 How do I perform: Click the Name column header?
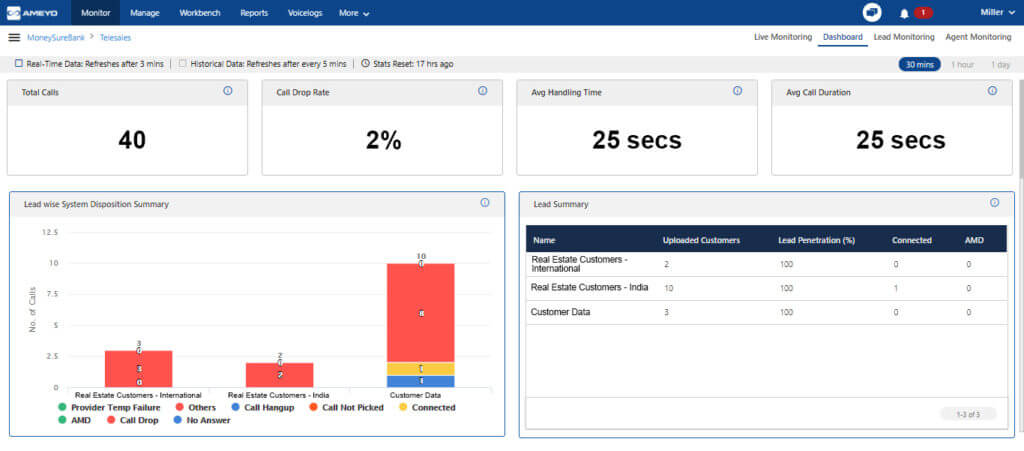[x=544, y=240]
